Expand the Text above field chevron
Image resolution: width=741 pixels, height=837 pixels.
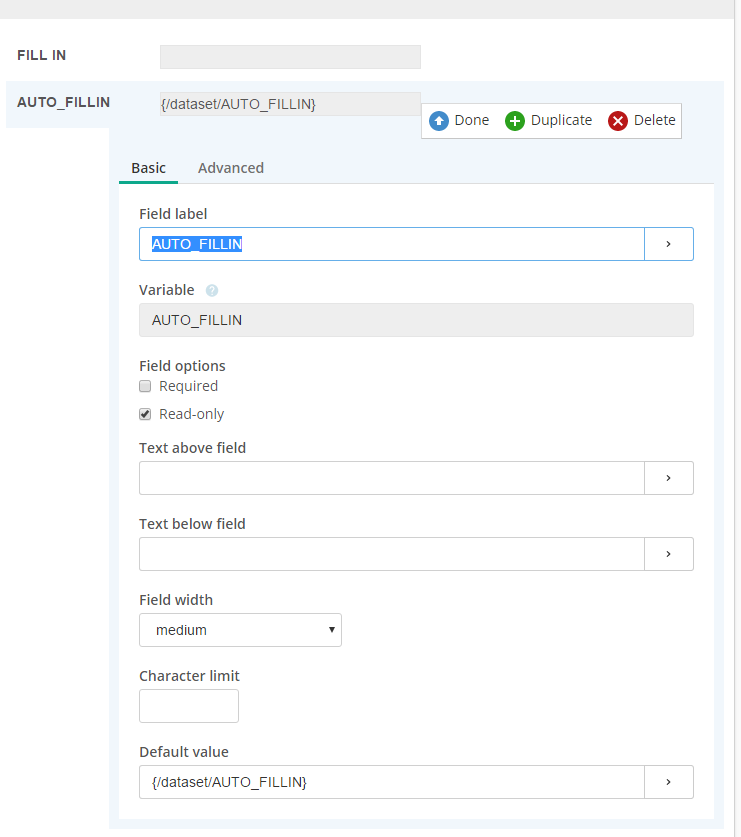click(x=669, y=478)
